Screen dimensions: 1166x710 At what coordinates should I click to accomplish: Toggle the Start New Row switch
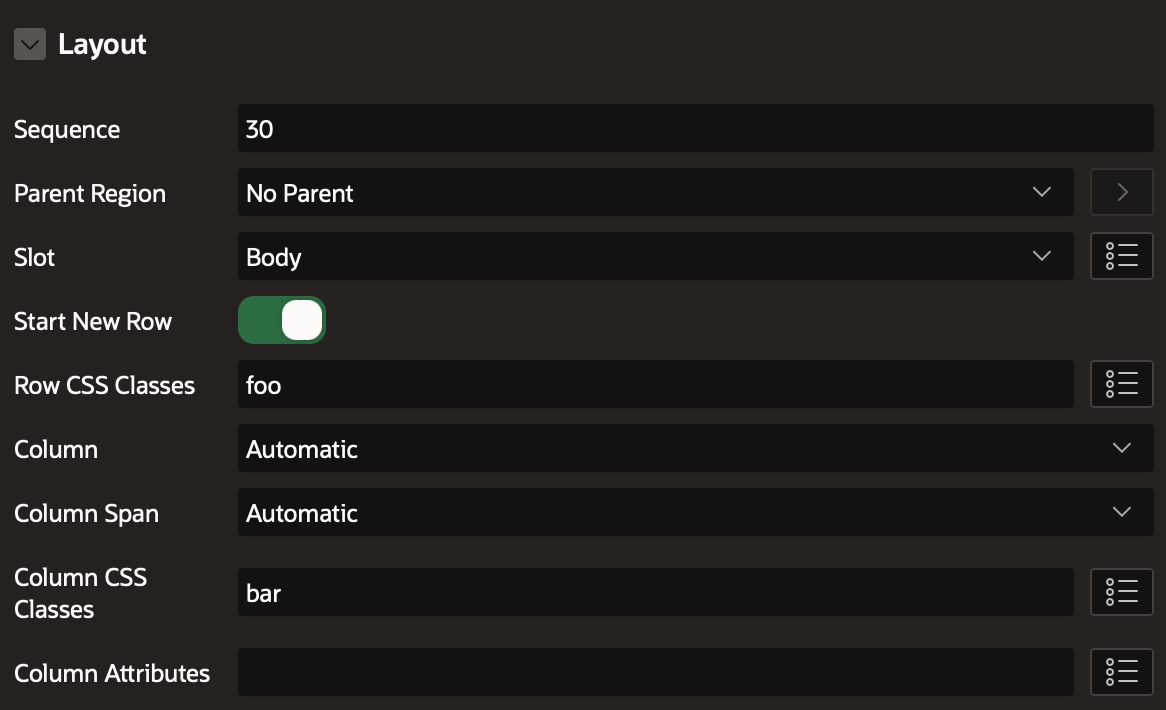[282, 321]
